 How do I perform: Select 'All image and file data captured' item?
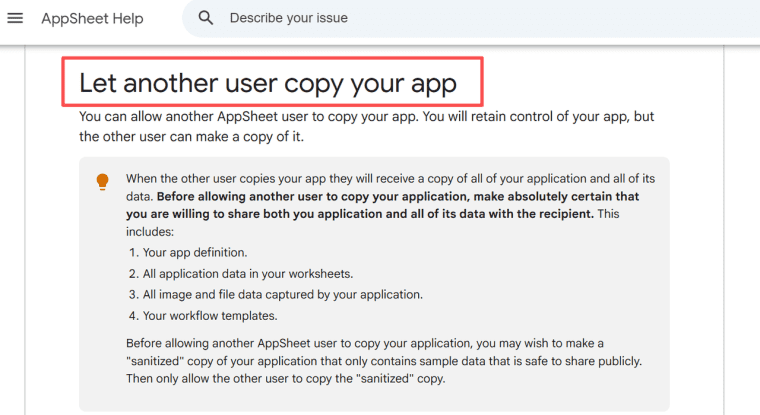[x=283, y=295]
